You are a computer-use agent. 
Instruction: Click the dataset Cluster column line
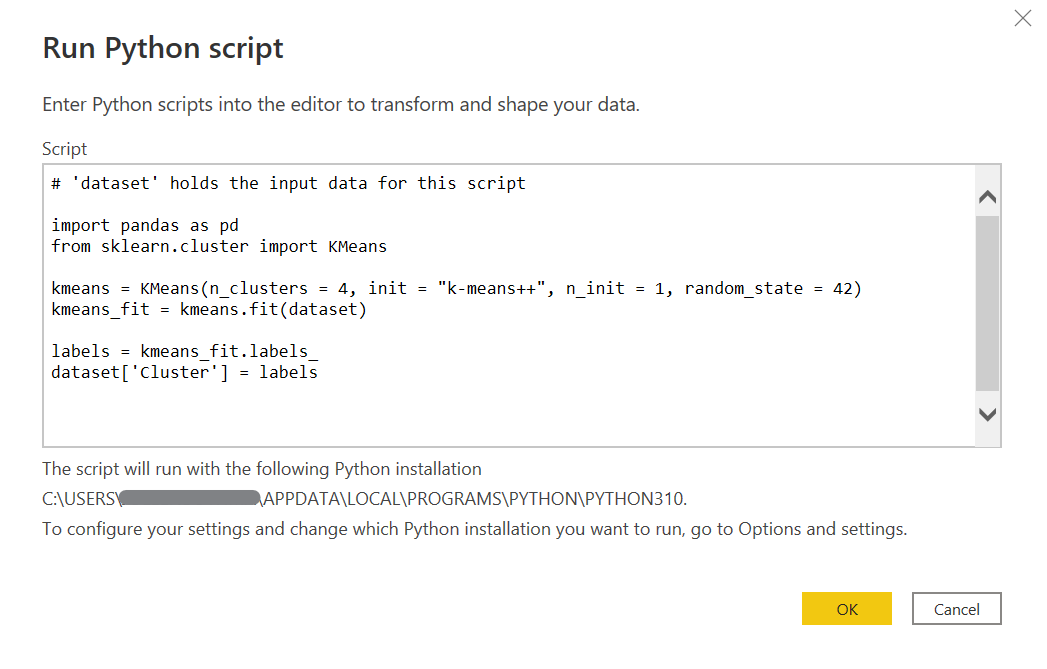click(x=184, y=372)
